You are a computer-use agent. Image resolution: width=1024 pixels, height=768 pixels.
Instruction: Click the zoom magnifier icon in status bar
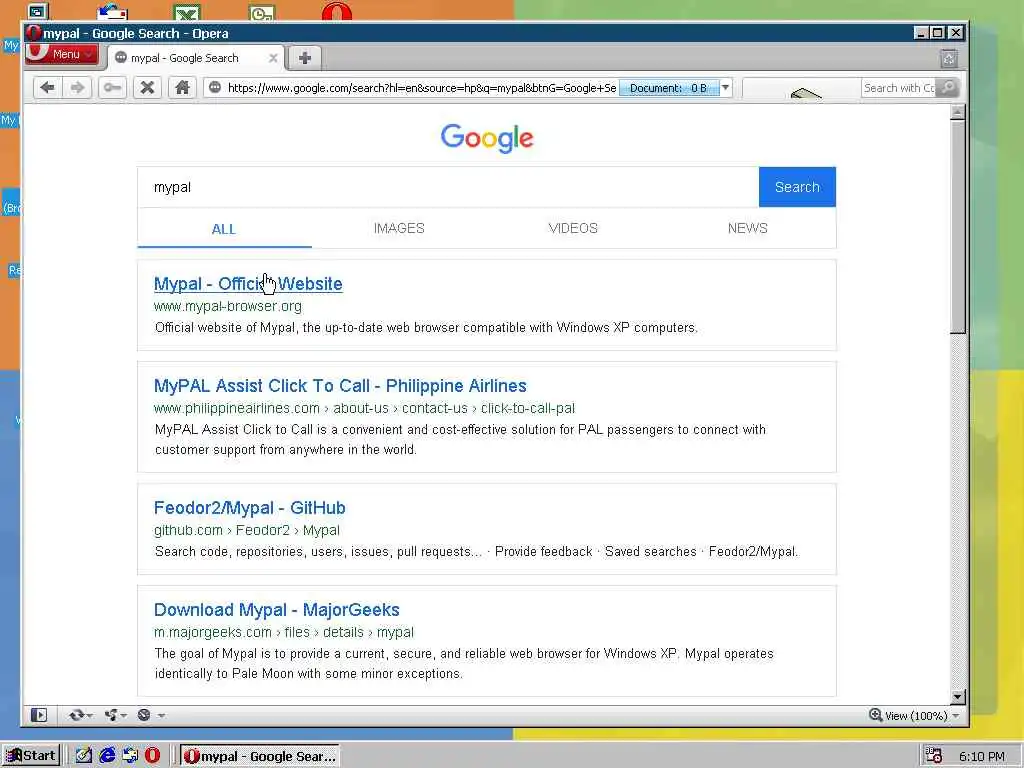tap(876, 715)
